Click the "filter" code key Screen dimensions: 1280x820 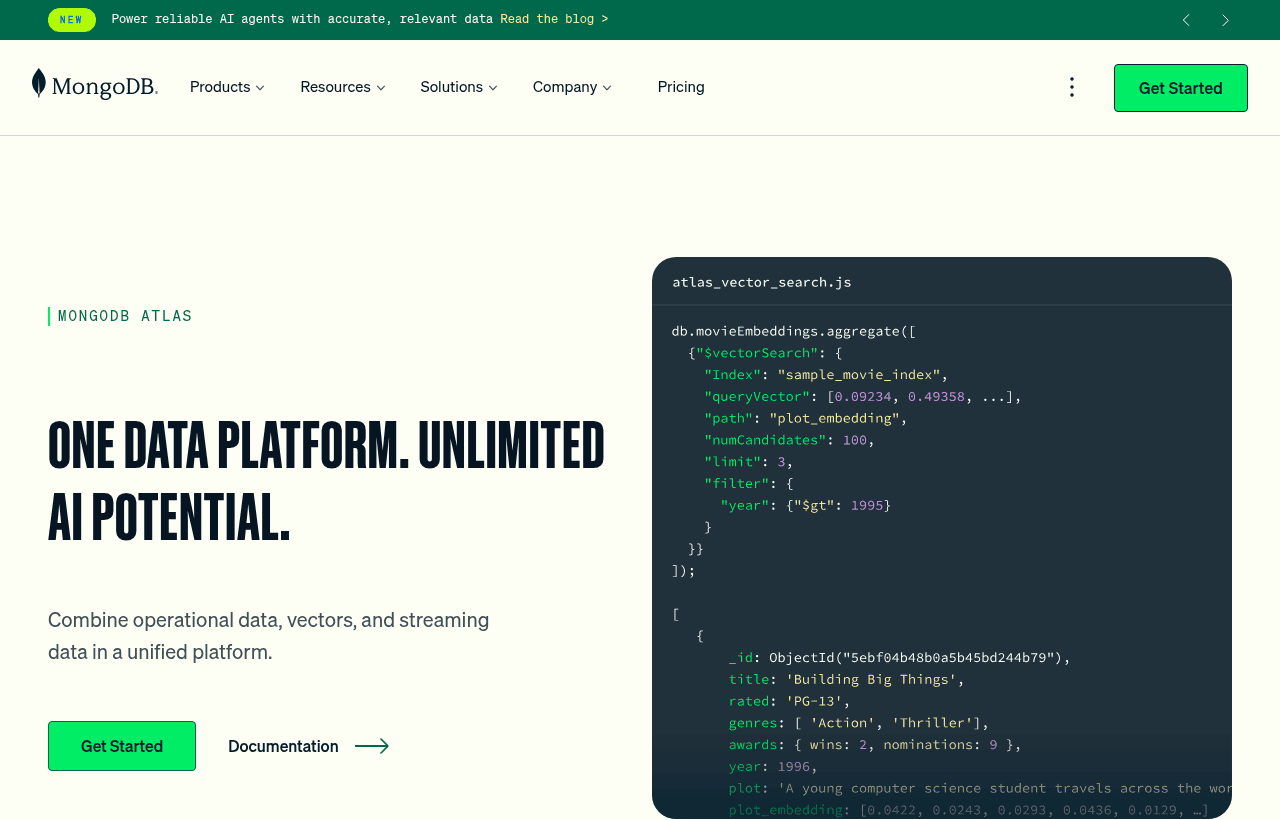click(x=736, y=484)
